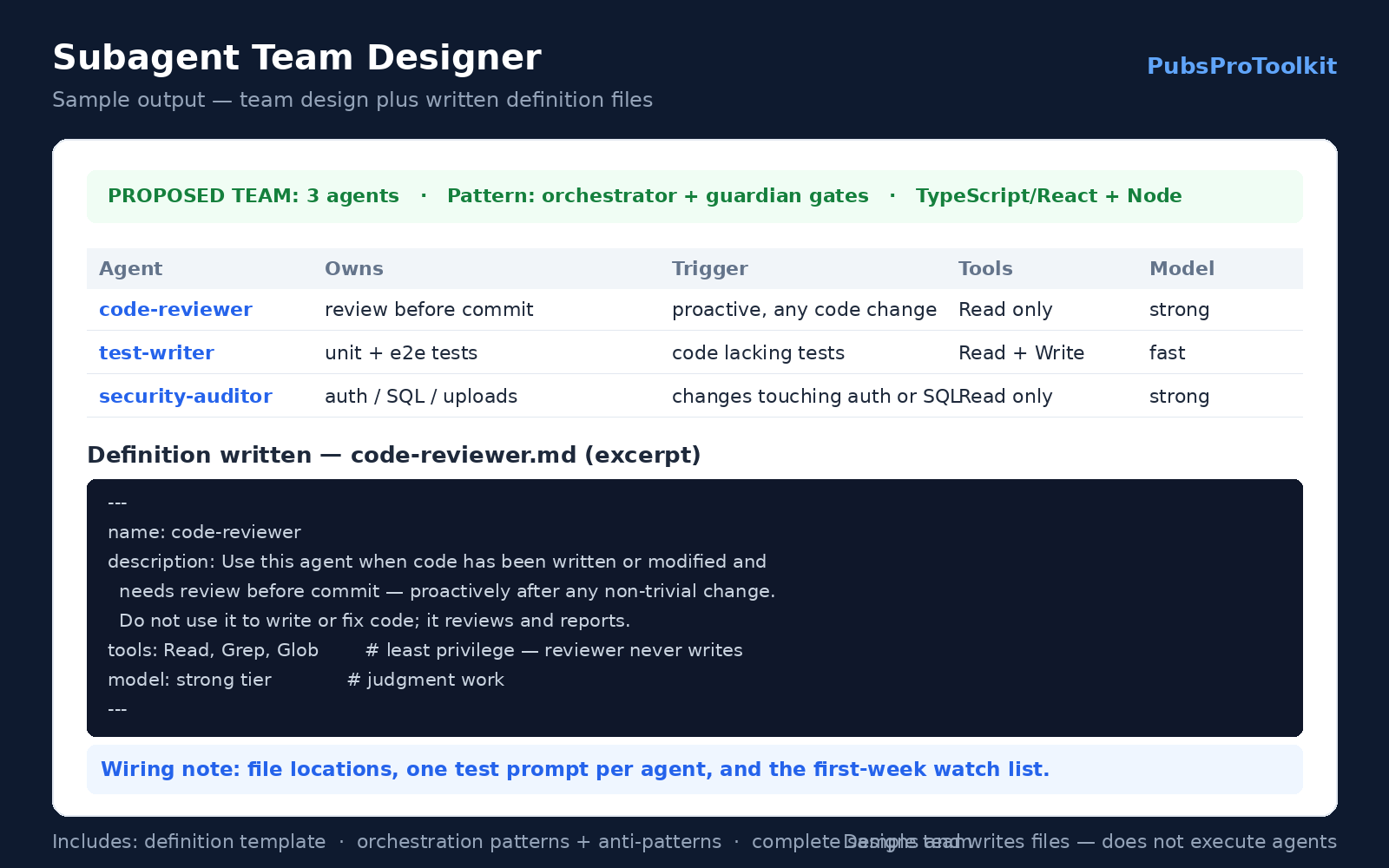Image resolution: width=1389 pixels, height=868 pixels.
Task: Click the Trigger column header
Action: click(709, 269)
